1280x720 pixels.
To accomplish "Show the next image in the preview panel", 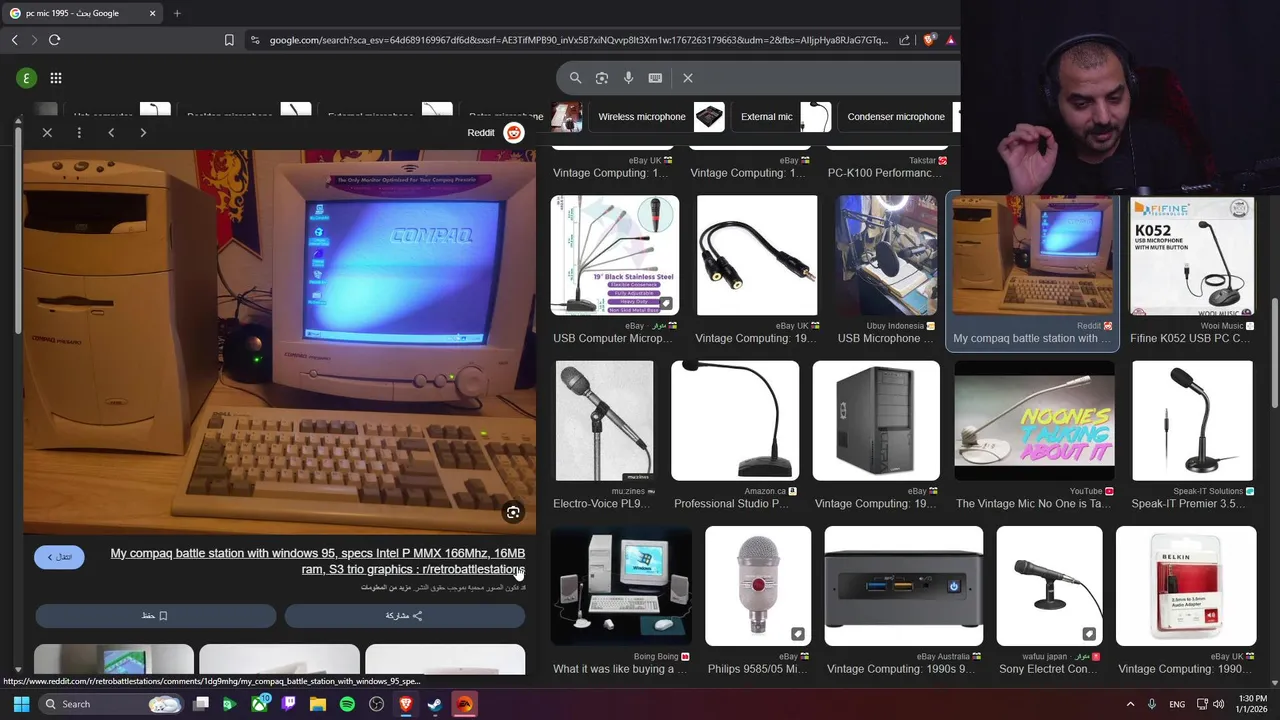I will point(143,133).
